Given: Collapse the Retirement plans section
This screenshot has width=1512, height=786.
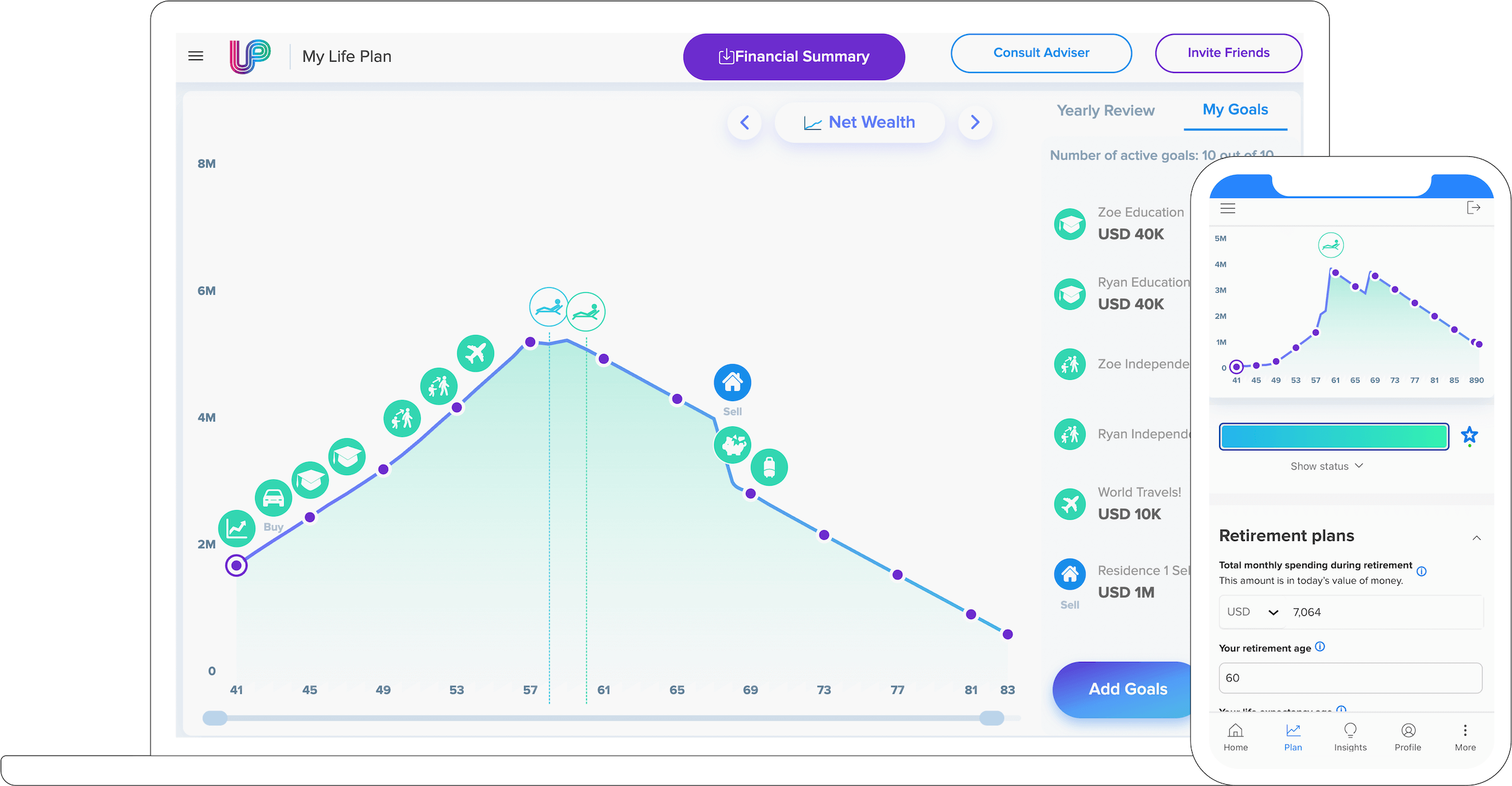Looking at the screenshot, I should point(1476,537).
